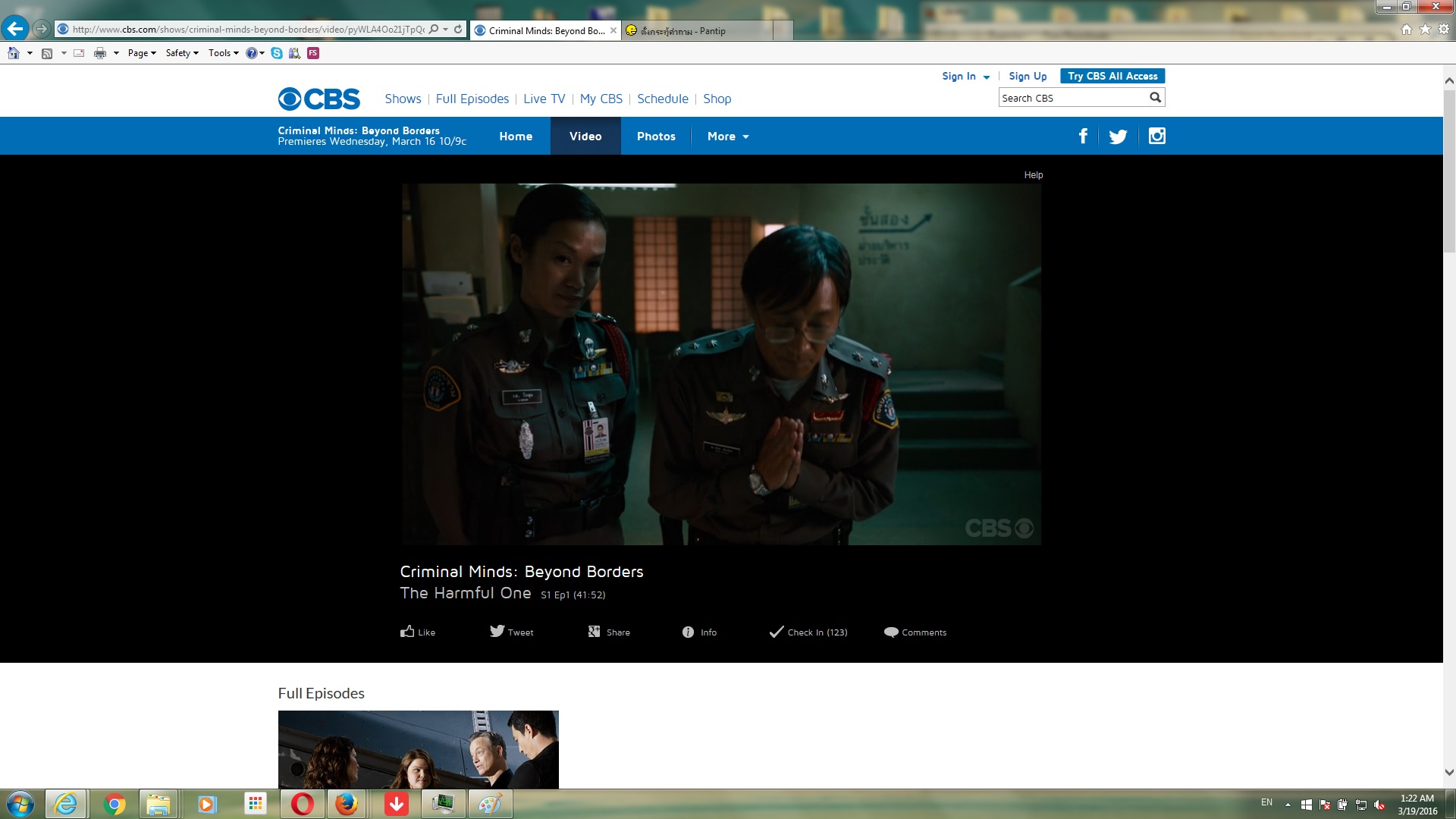This screenshot has height=819, width=1456.
Task: Open the Comments section
Action: point(915,632)
